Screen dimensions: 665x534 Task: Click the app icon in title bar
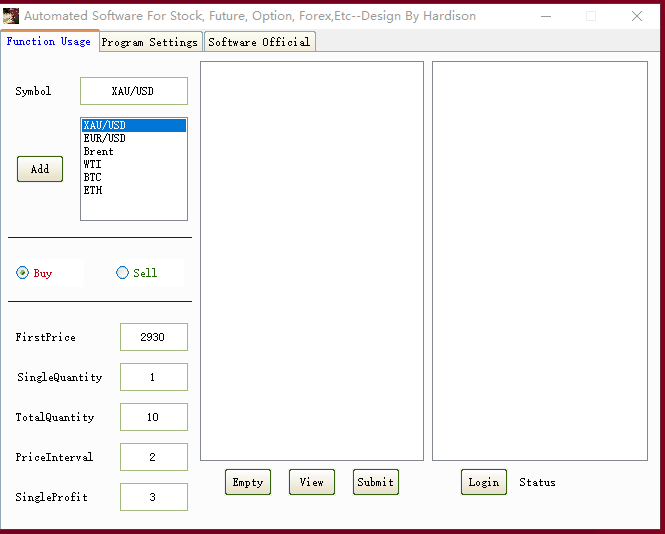[x=12, y=16]
